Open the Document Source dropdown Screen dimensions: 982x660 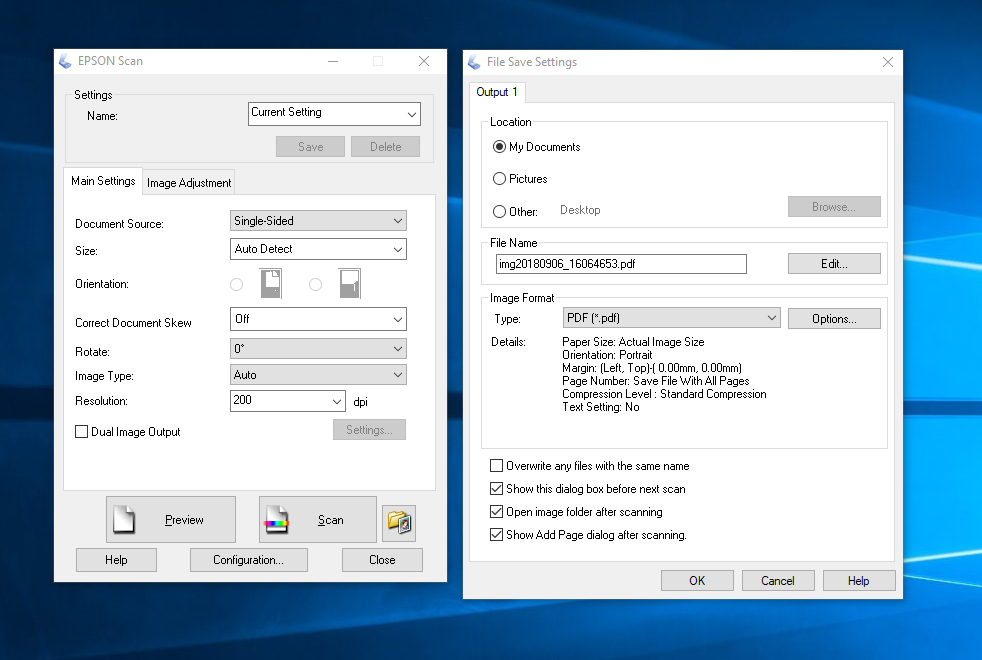pos(318,221)
